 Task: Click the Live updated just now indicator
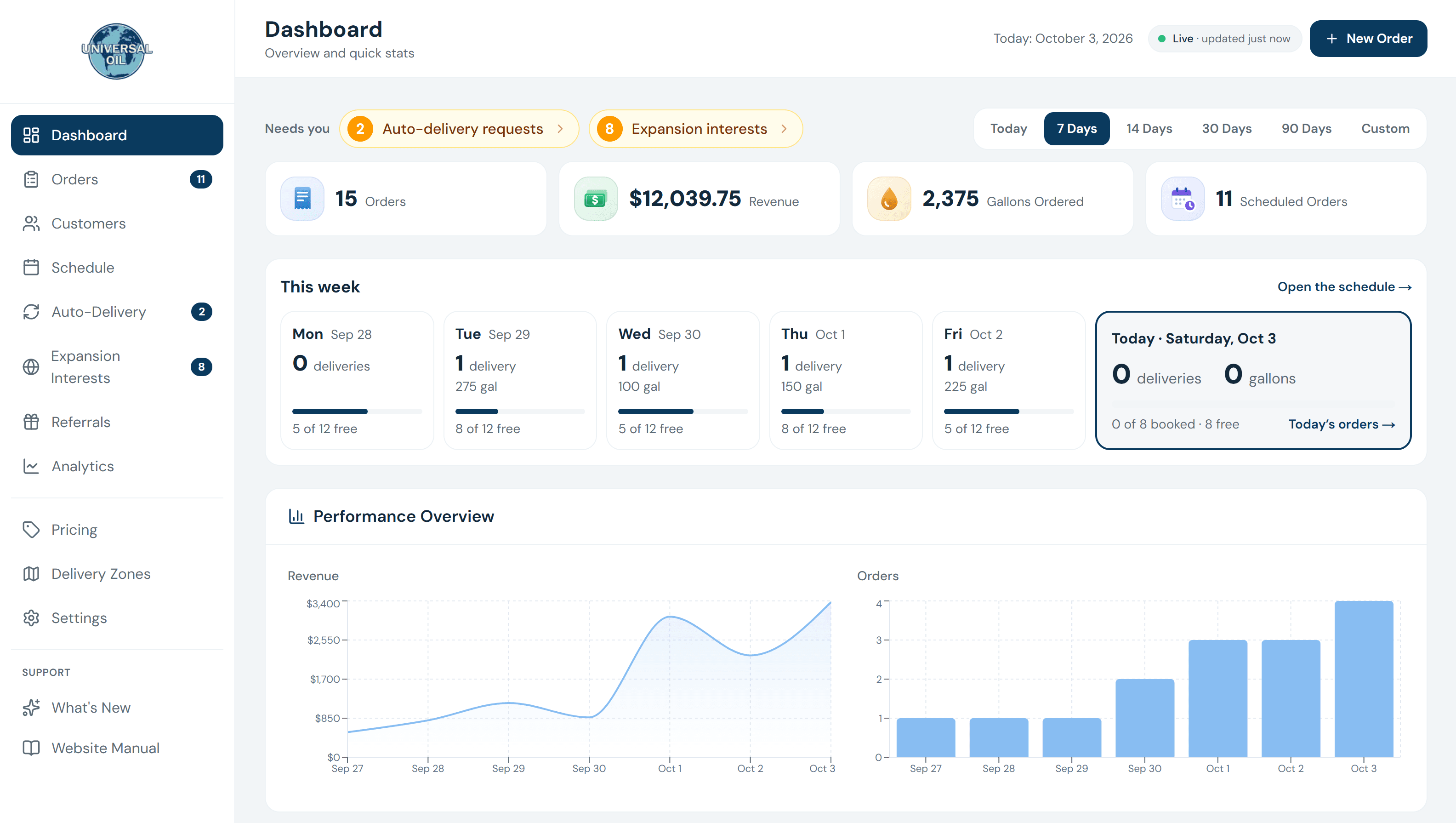1225,39
